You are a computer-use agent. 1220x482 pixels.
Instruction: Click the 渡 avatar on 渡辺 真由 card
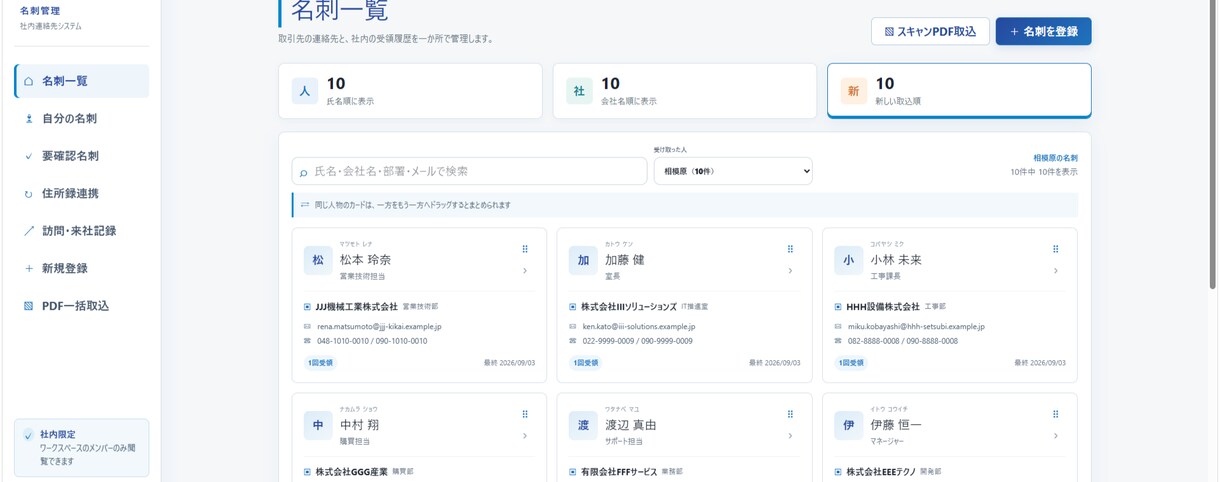(583, 425)
